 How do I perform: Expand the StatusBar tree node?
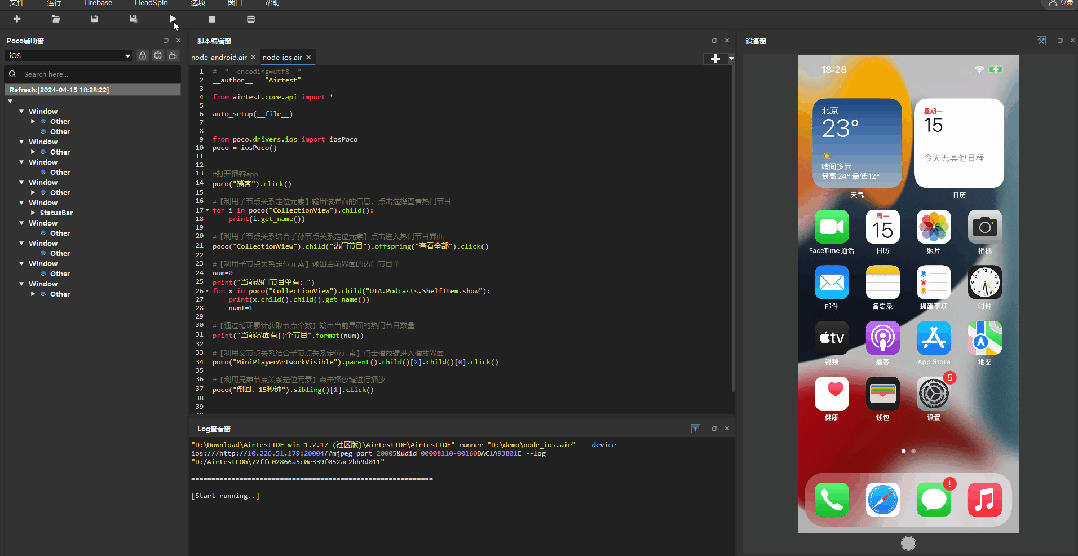tap(32, 212)
